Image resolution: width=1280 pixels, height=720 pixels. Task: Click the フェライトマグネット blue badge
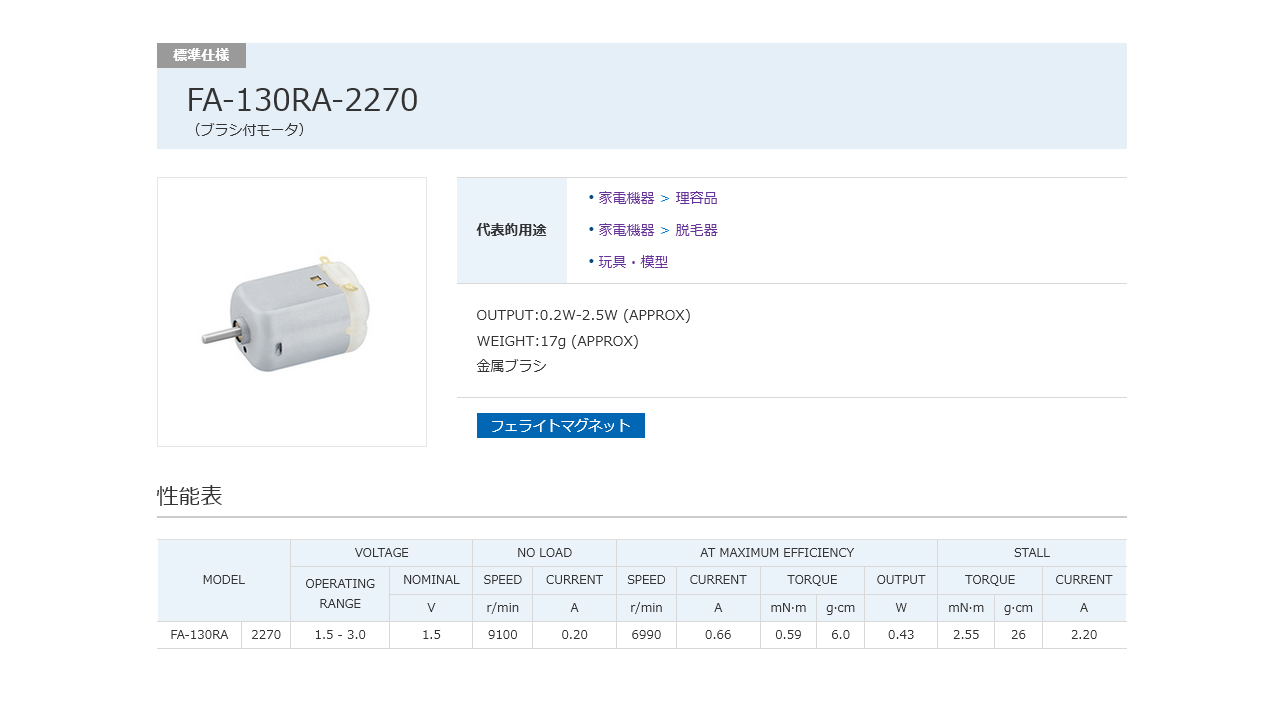pyautogui.click(x=560, y=426)
